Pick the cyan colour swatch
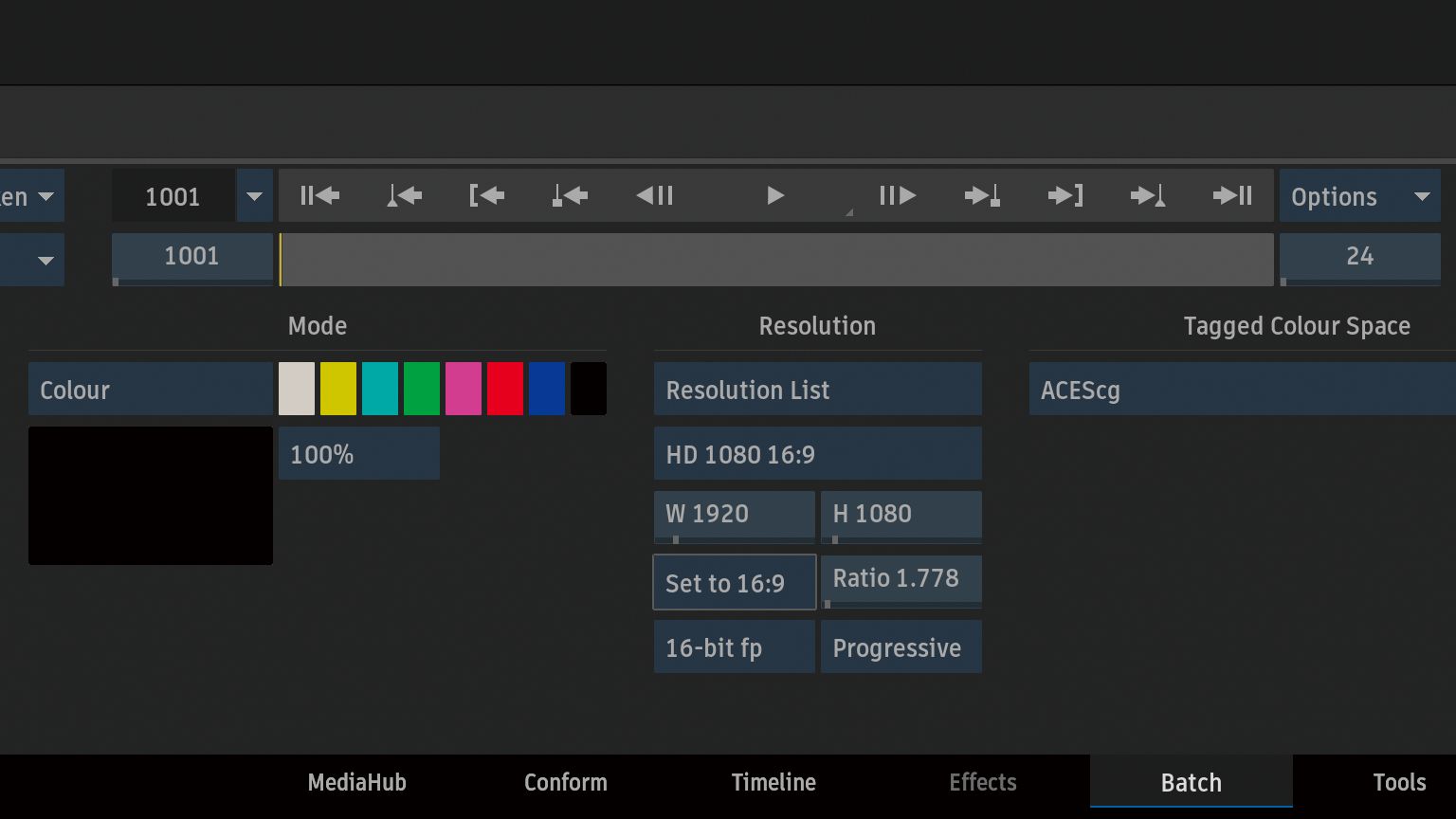Image resolution: width=1456 pixels, height=819 pixels. pos(380,389)
